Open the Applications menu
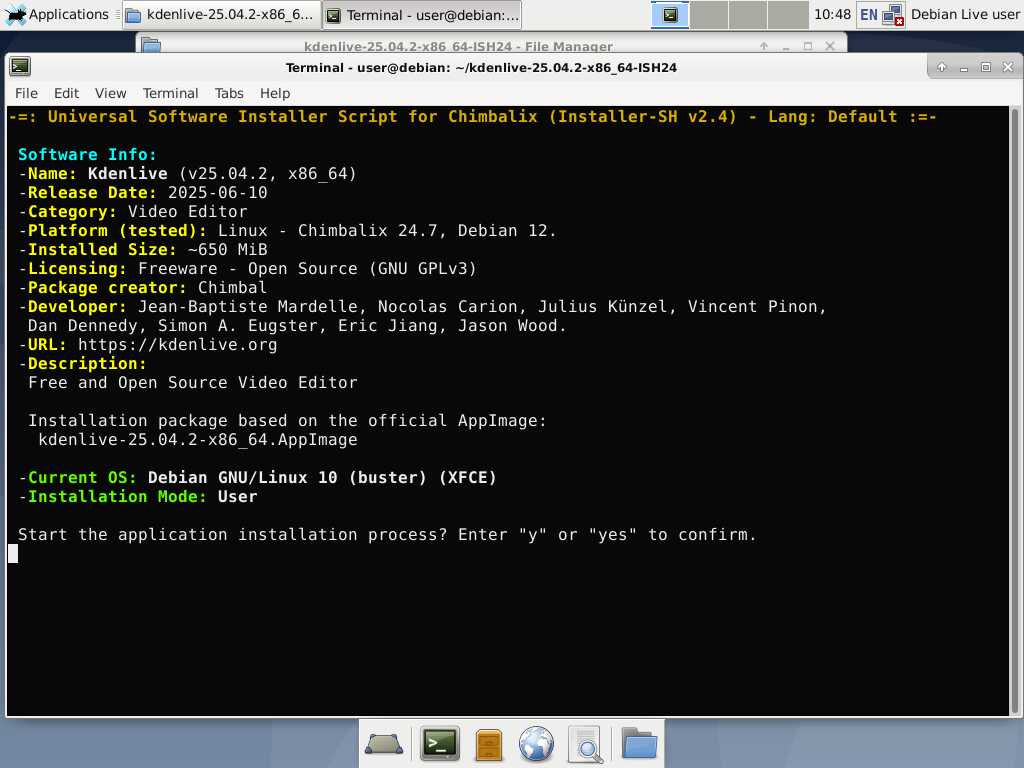Screen dimensions: 1024x768 56,14
